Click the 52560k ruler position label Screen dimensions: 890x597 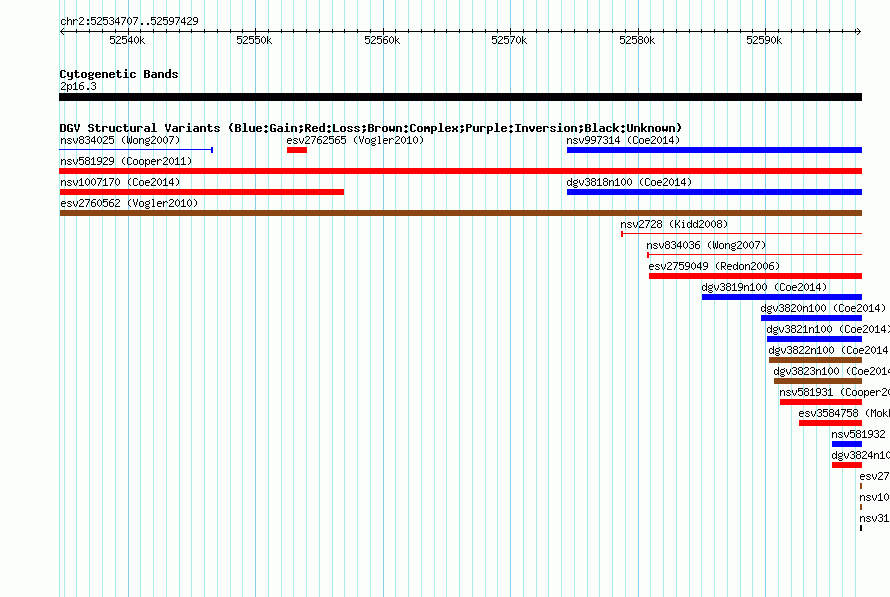[x=382, y=40]
